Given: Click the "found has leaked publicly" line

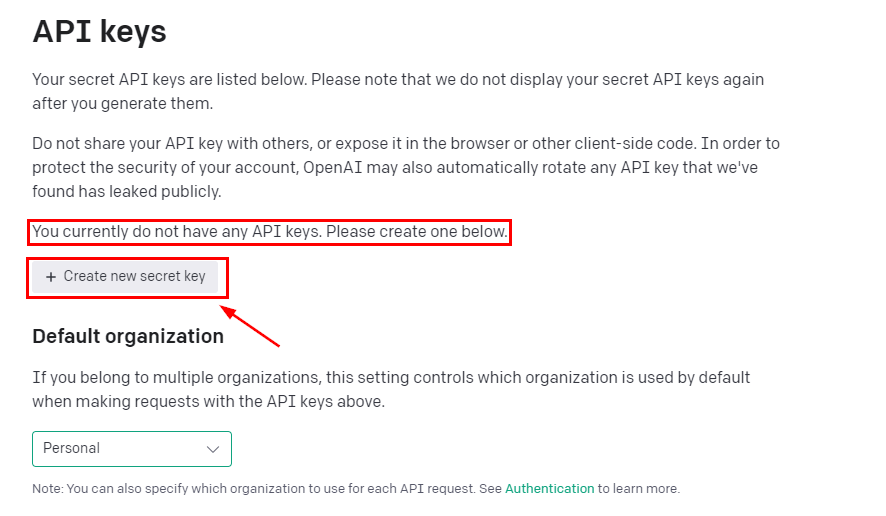Looking at the screenshot, I should [x=126, y=190].
